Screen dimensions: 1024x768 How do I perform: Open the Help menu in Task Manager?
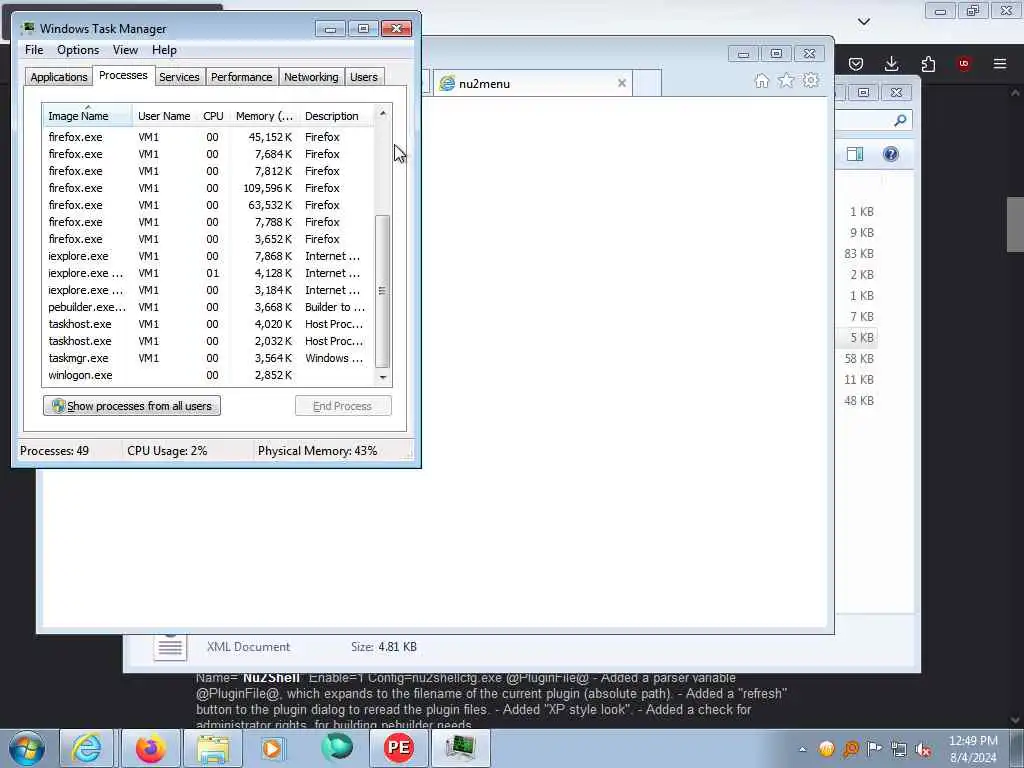pyautogui.click(x=164, y=50)
